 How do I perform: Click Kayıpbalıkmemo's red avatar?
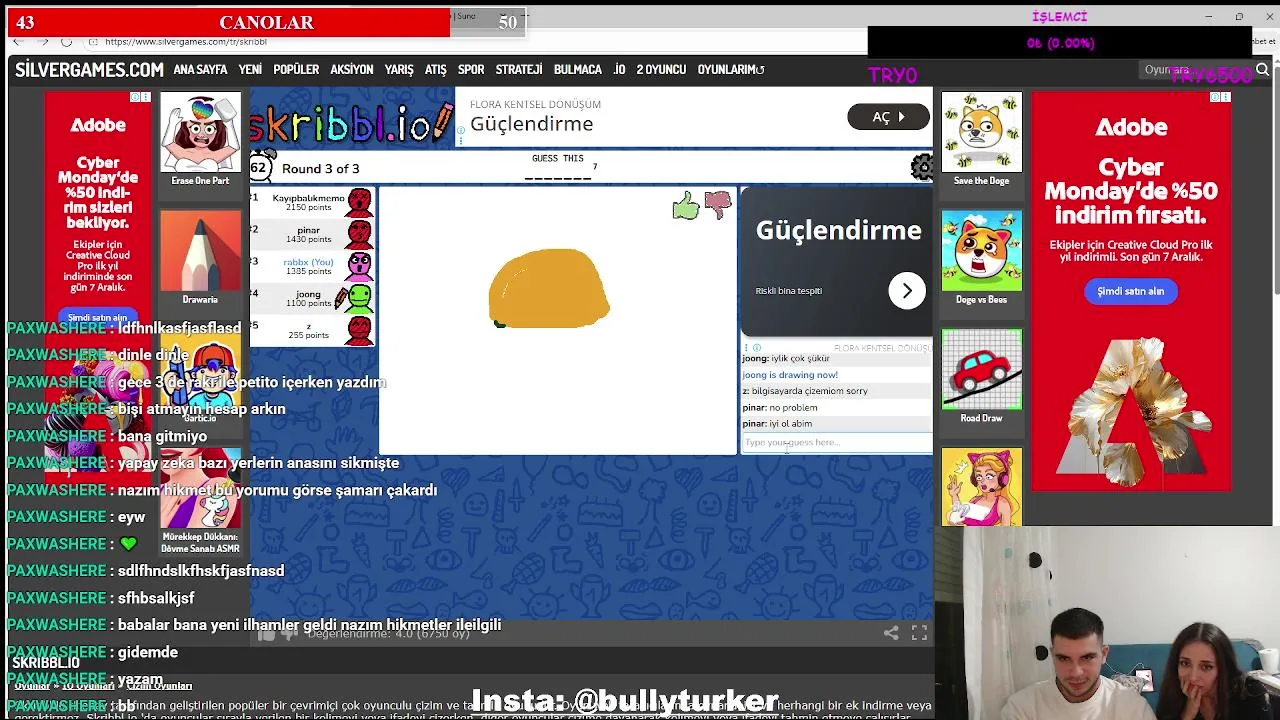coord(360,203)
